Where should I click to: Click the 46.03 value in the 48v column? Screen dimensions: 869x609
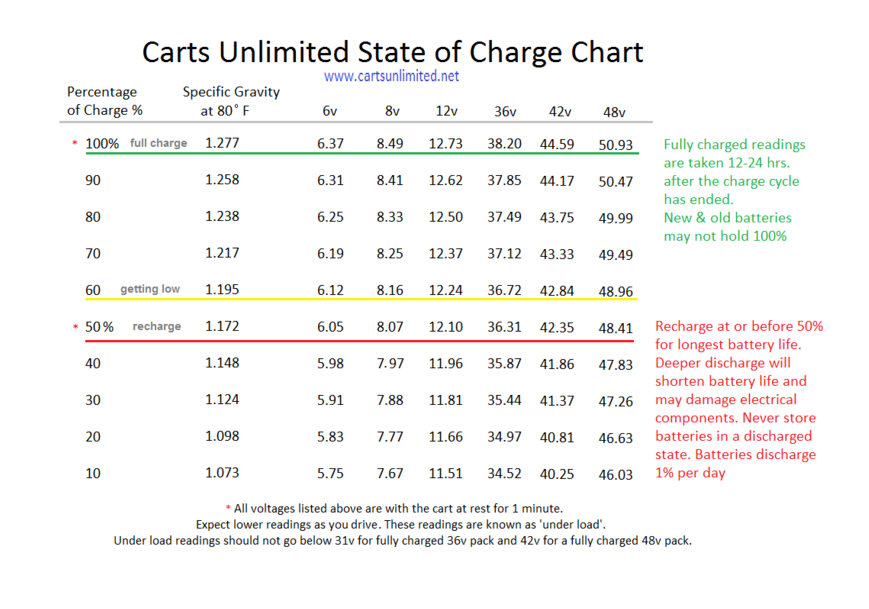pyautogui.click(x=616, y=475)
